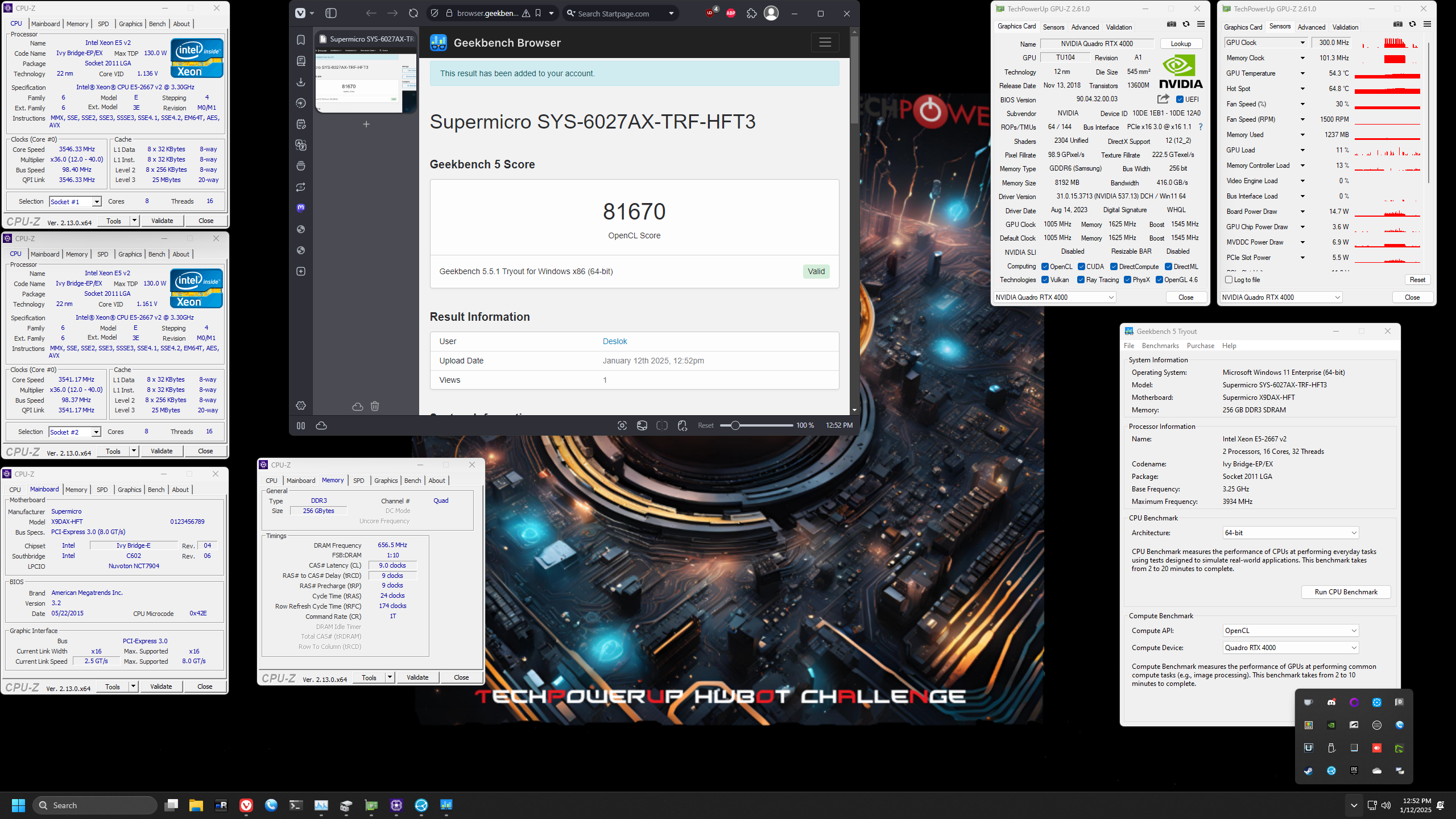
Task: Open Socket #2 selection dropdown in CPU-Z
Action: [75, 432]
